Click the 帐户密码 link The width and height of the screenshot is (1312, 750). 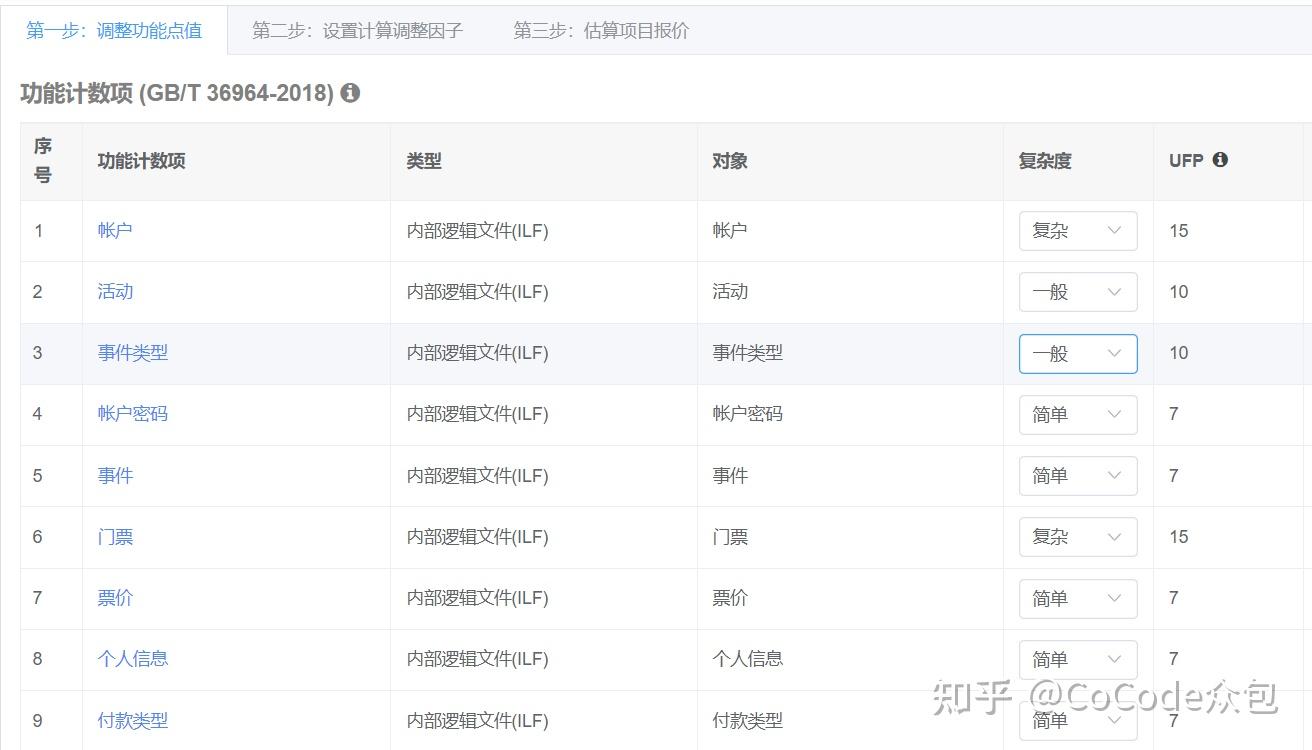(132, 414)
